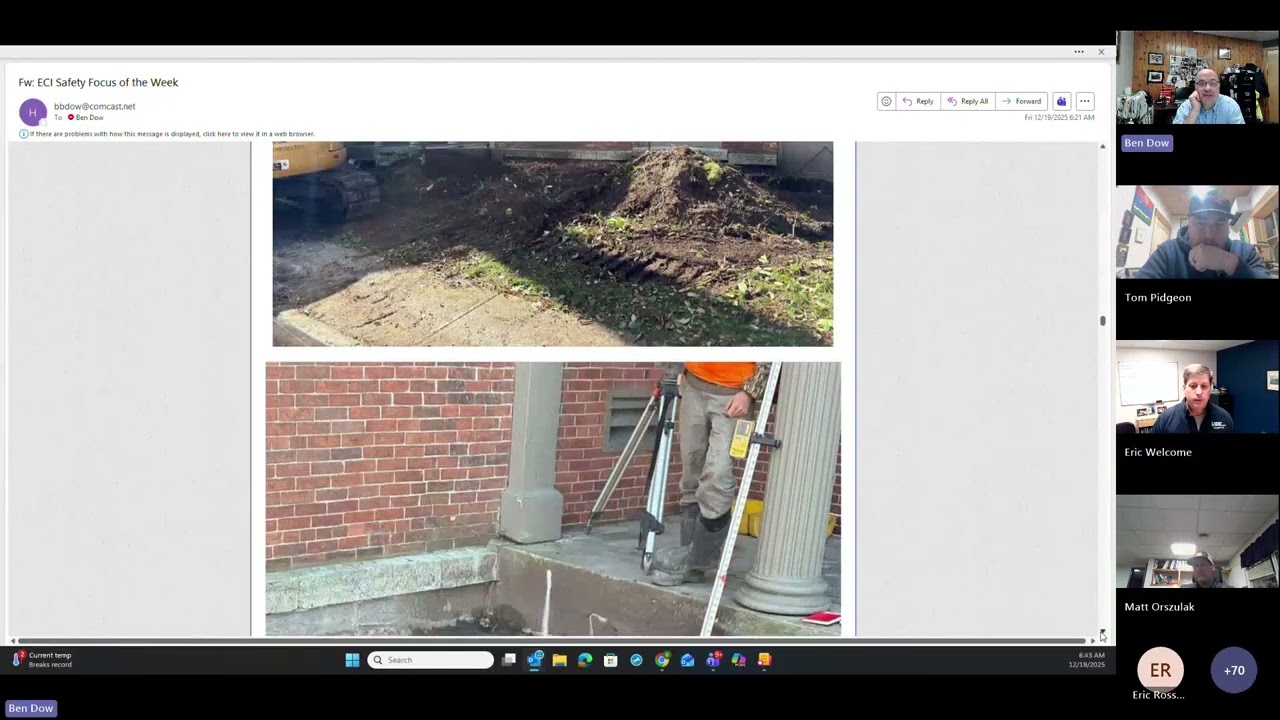Image resolution: width=1280 pixels, height=720 pixels.
Task: Share the email to Teams
Action: [x=1061, y=101]
